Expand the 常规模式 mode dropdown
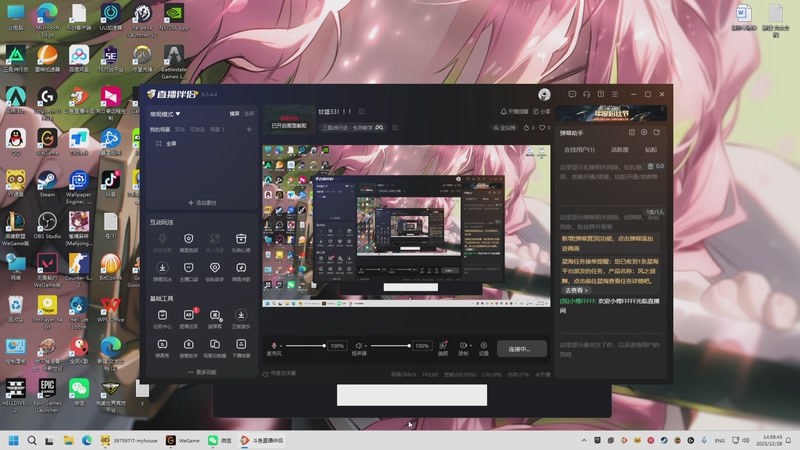Screen dimensions: 800x450 coord(165,114)
